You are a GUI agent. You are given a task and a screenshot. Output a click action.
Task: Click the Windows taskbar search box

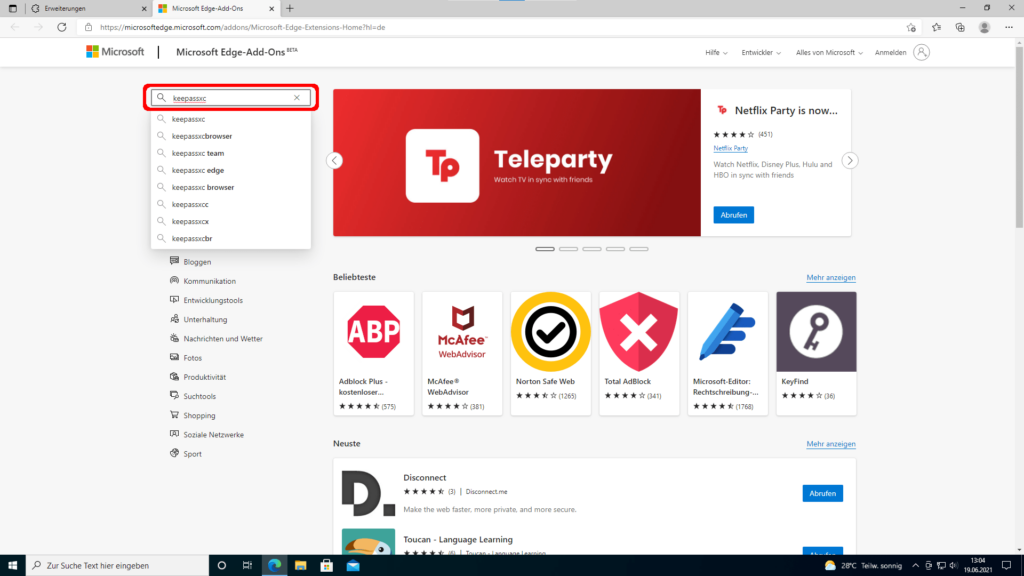118,566
